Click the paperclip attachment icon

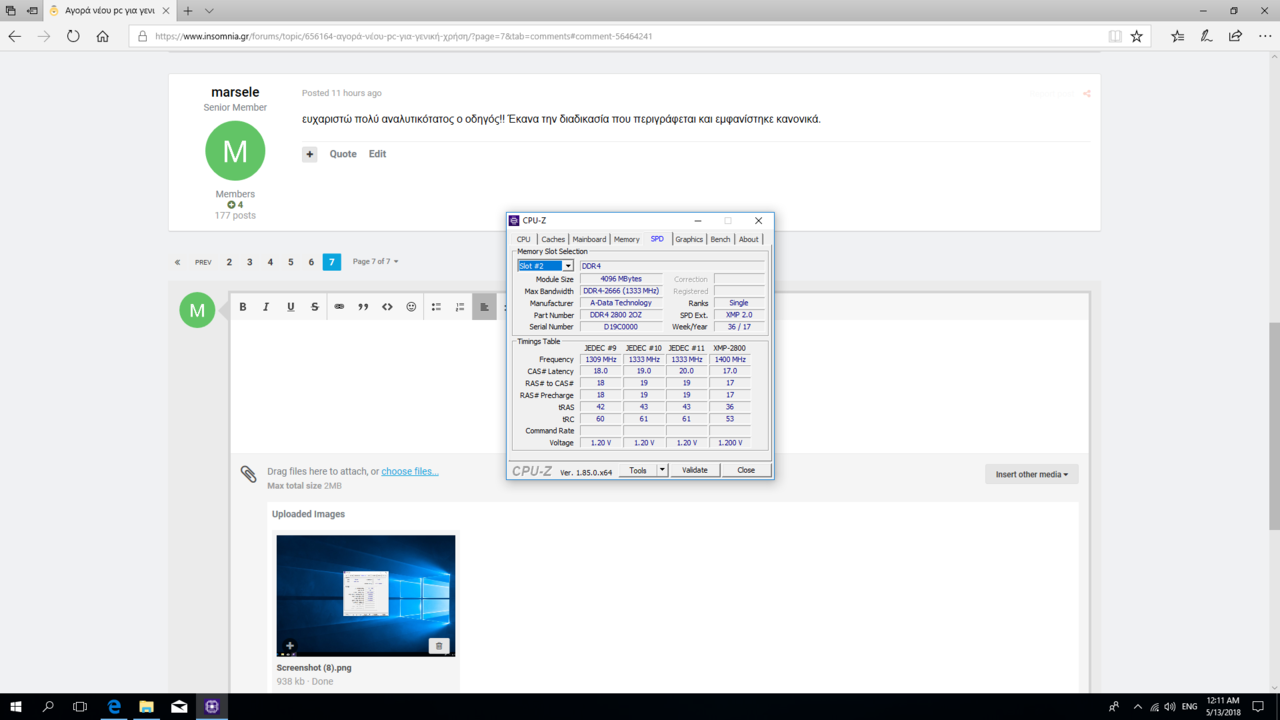click(248, 474)
